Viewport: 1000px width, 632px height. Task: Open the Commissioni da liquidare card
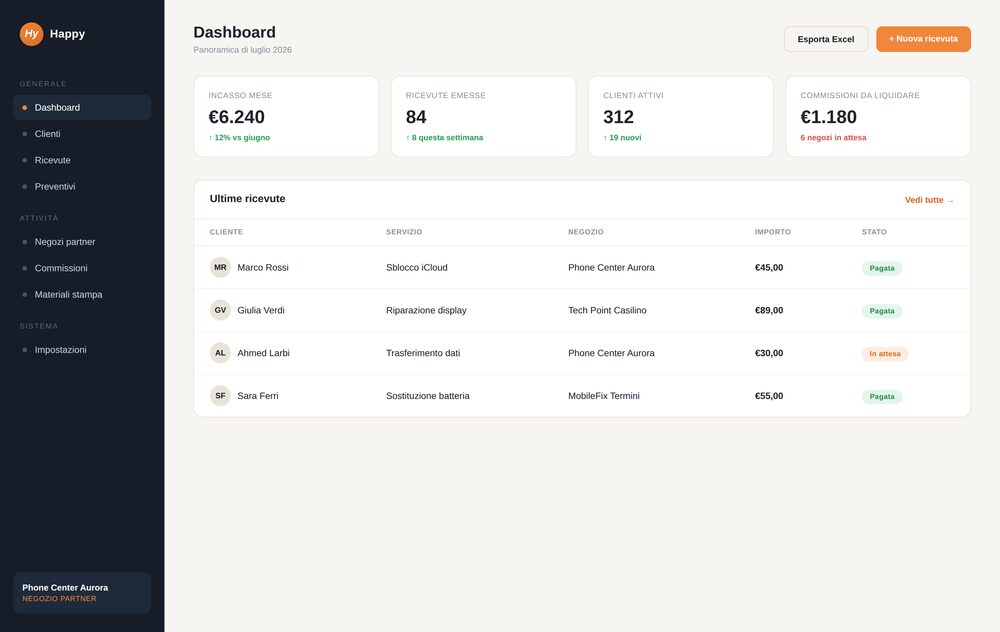878,117
